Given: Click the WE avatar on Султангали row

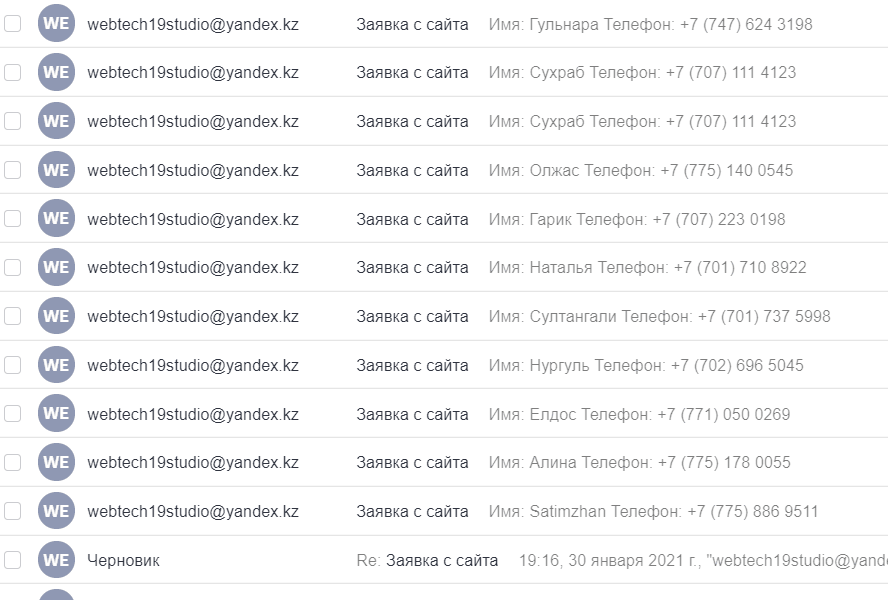Looking at the screenshot, I should coord(56,316).
